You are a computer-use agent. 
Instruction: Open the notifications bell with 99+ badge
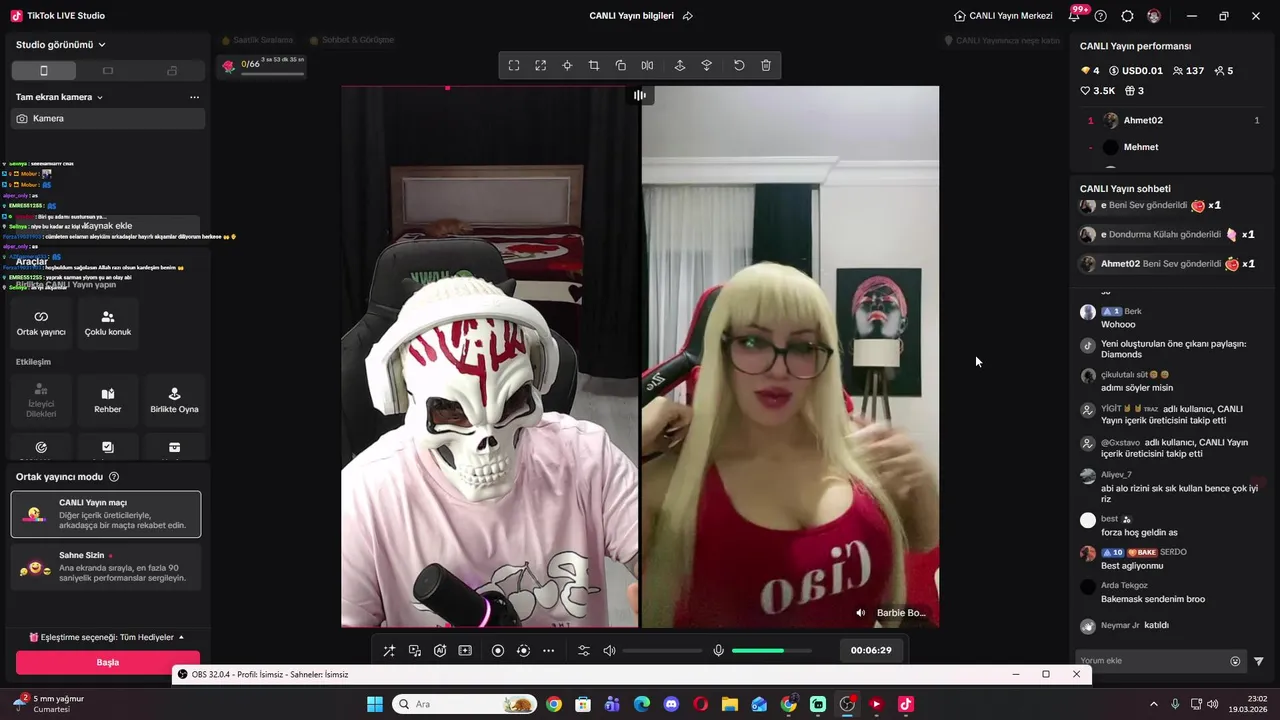tap(1076, 16)
